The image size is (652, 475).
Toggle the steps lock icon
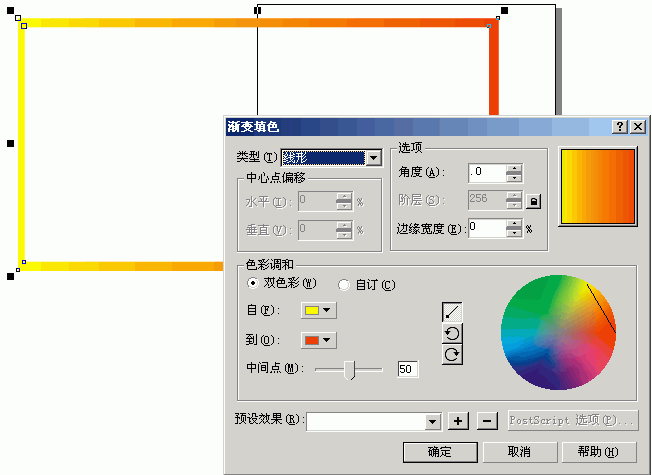533,201
